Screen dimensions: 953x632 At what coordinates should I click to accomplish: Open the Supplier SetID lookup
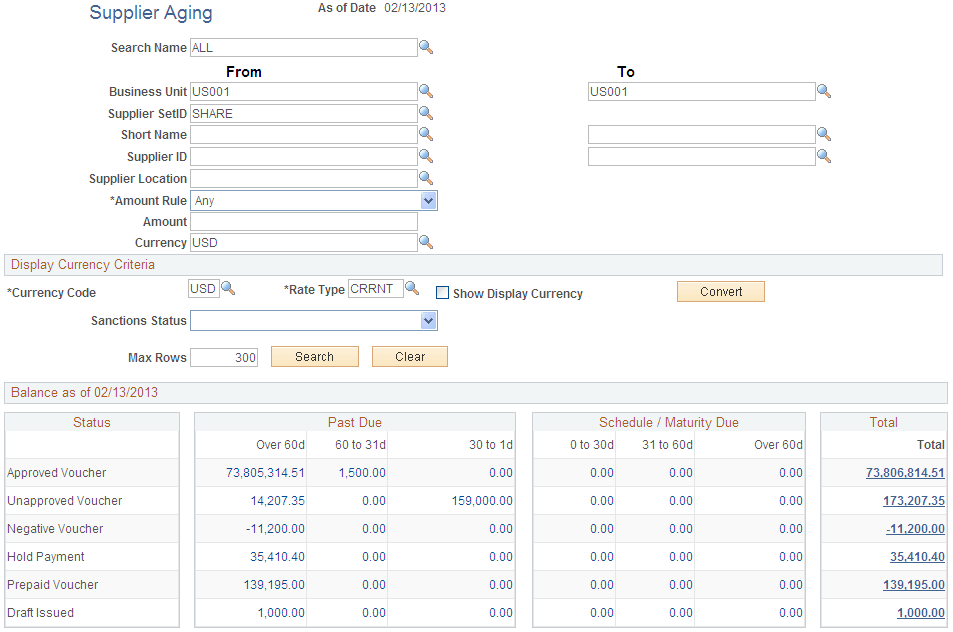[427, 113]
